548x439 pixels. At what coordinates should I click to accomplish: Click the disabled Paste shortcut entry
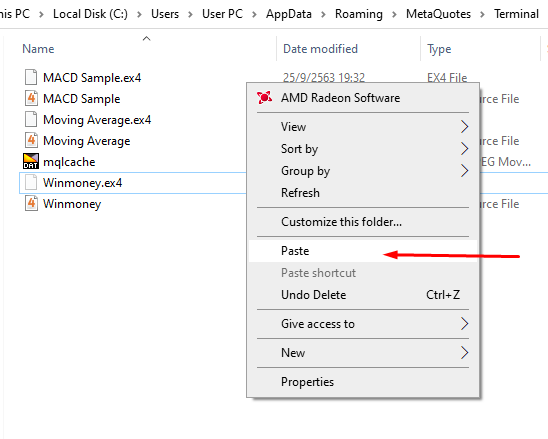coord(363,273)
